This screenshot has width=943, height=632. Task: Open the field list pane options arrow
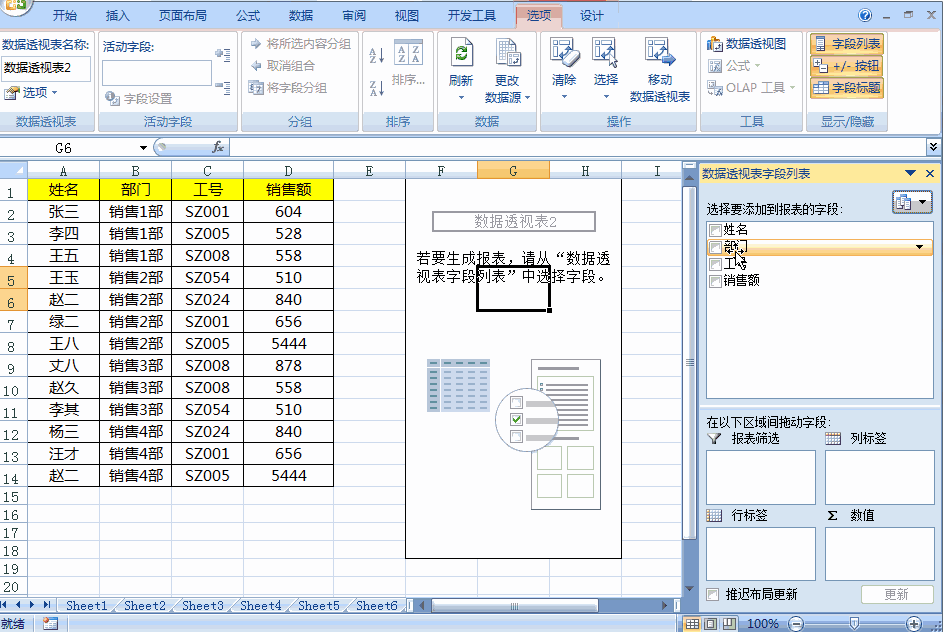point(910,173)
